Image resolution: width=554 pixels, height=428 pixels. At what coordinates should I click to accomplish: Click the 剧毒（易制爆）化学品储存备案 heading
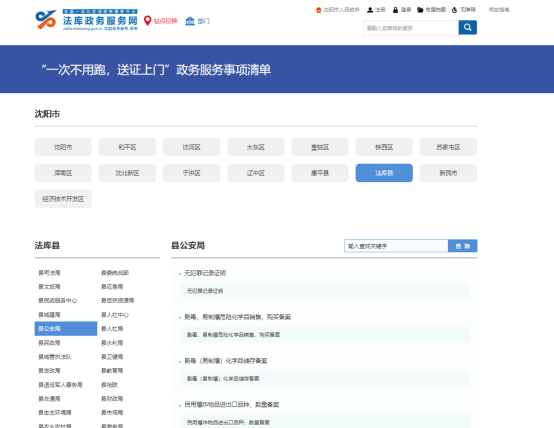coord(226,361)
